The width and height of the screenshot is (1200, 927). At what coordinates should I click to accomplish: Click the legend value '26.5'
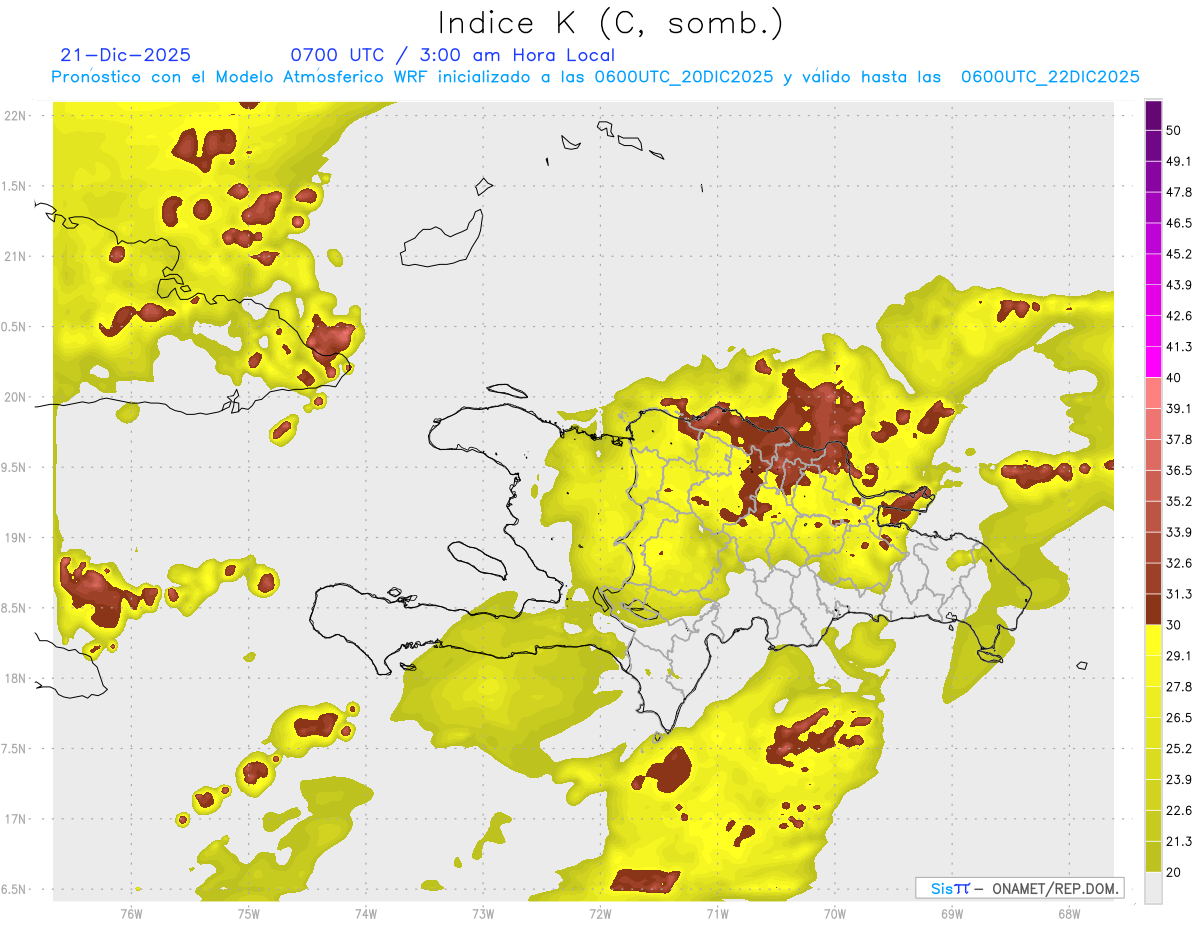click(x=1179, y=718)
